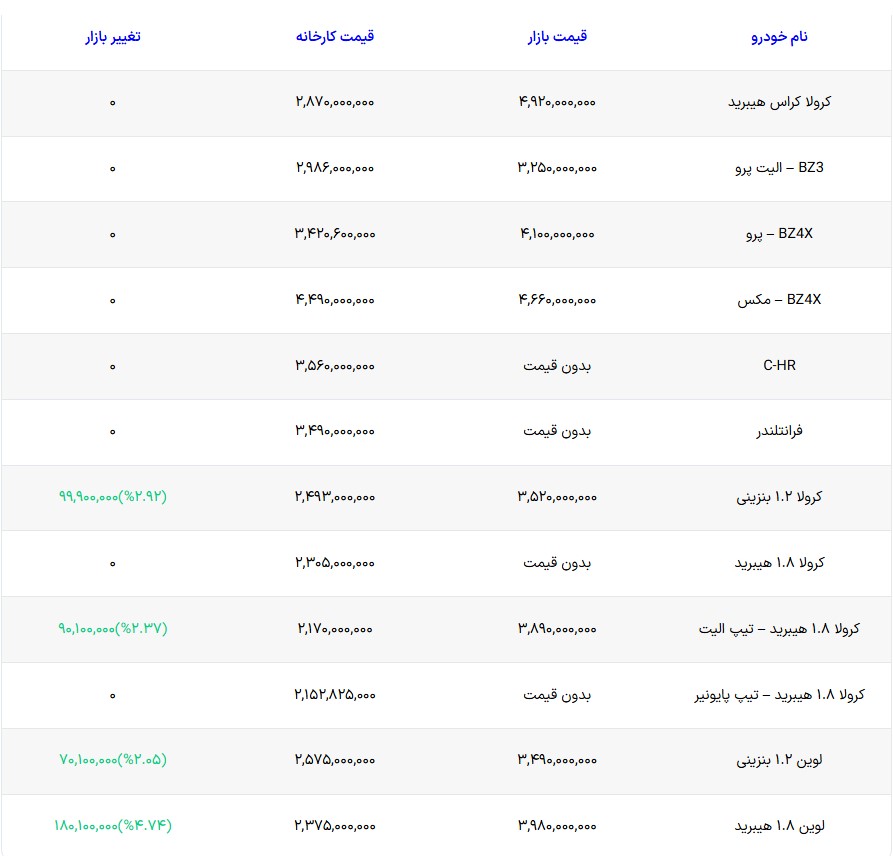Click the green 2.05% market change value
Image resolution: width=893 pixels, height=856 pixels.
(x=113, y=761)
